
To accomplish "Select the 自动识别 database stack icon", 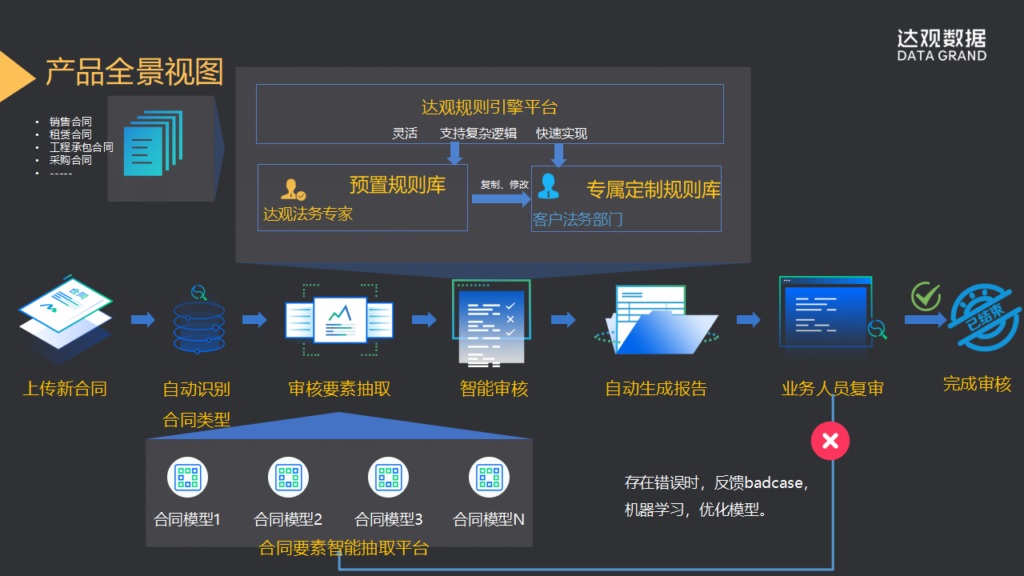I will (197, 319).
